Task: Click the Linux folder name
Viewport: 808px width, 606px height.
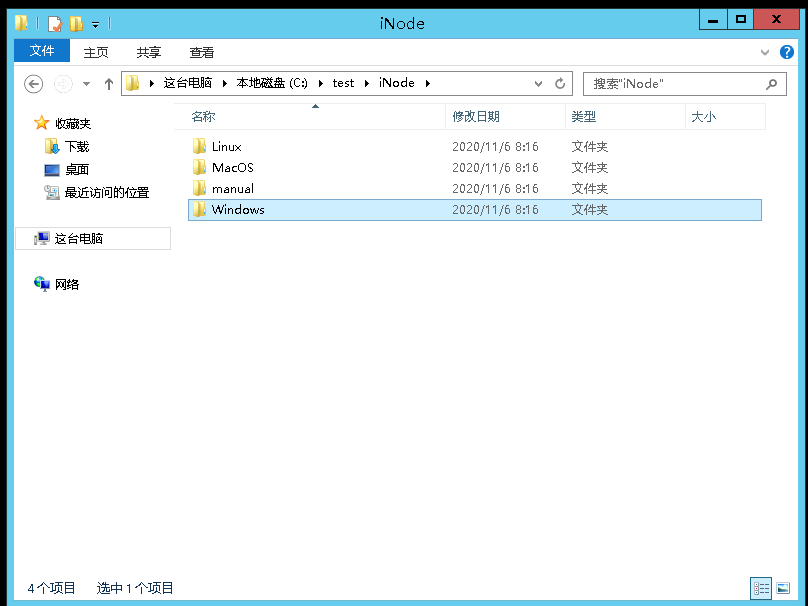Action: click(227, 147)
